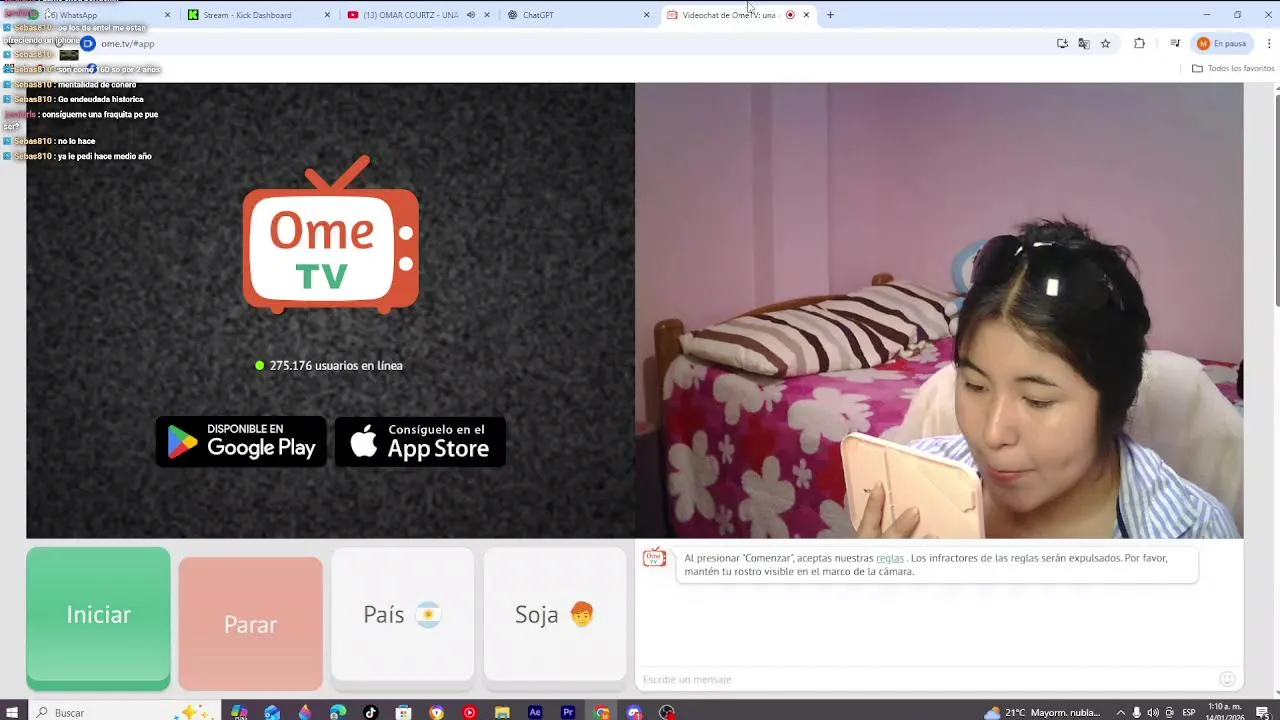Screen dimensions: 1280x720
Task: Open Outlook from the taskbar
Action: click(272, 712)
